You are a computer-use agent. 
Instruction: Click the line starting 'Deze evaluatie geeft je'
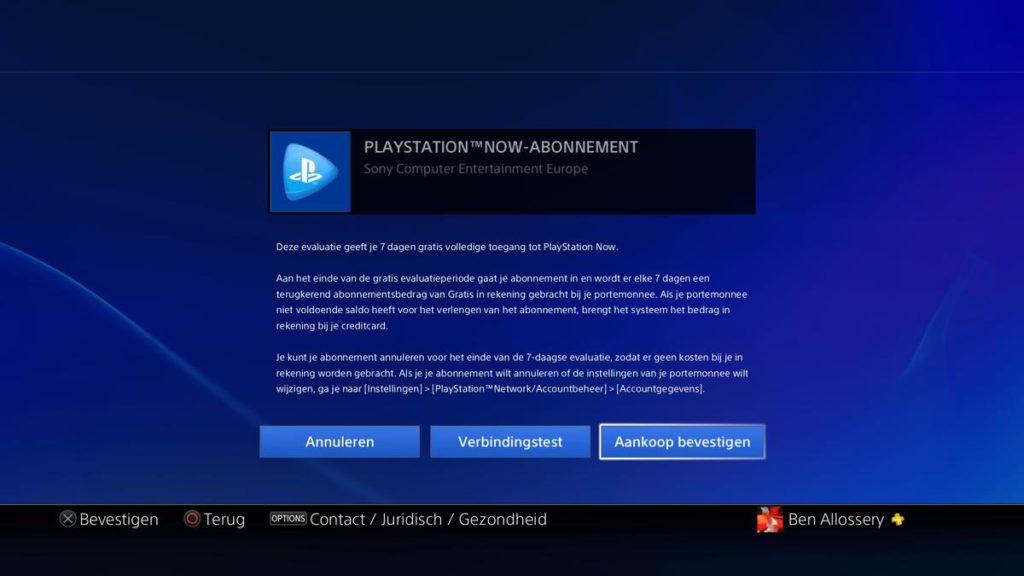[447, 247]
